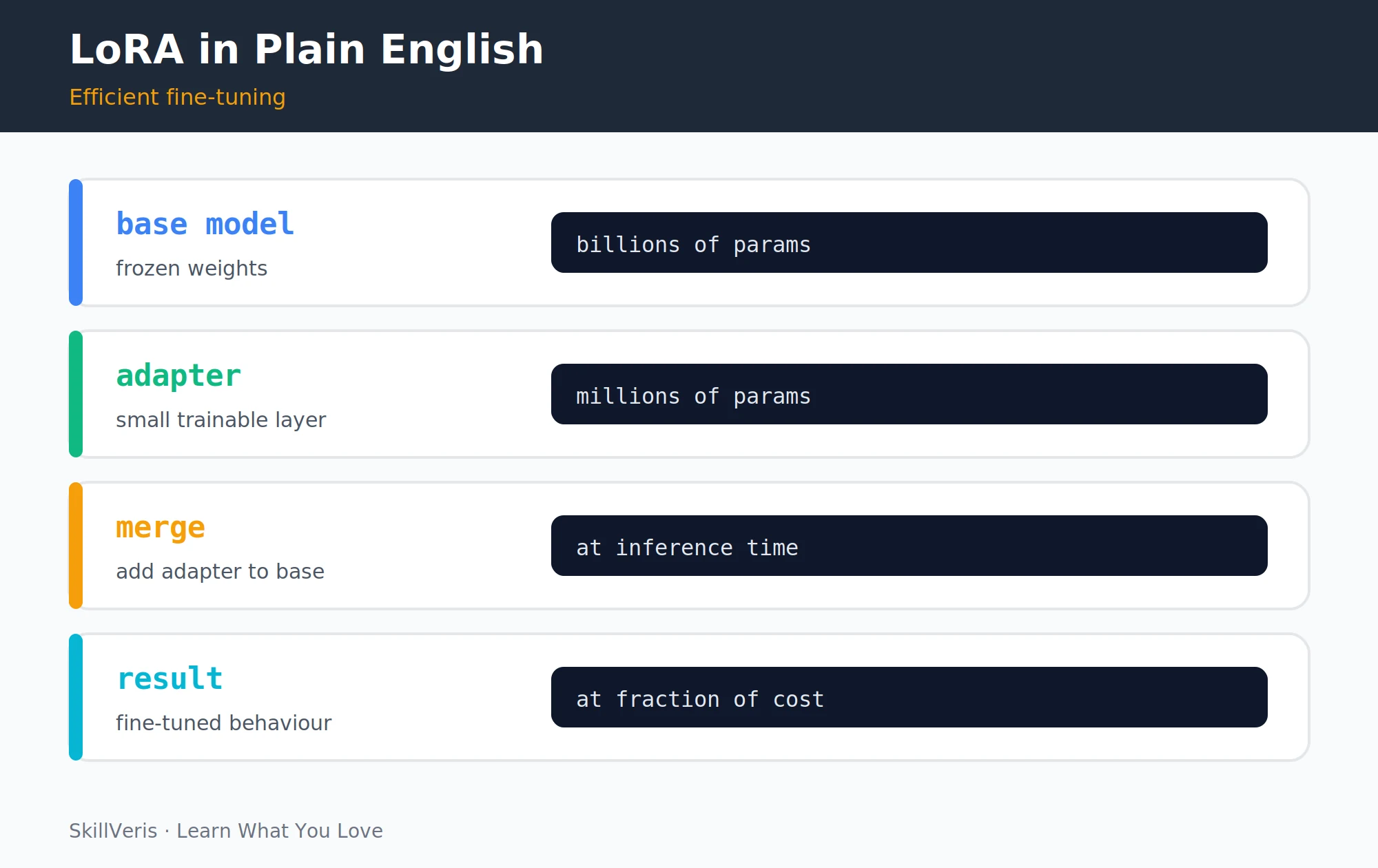Screen dimensions: 1378x868
Task: Click the 'millions of params' code box
Action: pyautogui.click(x=909, y=394)
